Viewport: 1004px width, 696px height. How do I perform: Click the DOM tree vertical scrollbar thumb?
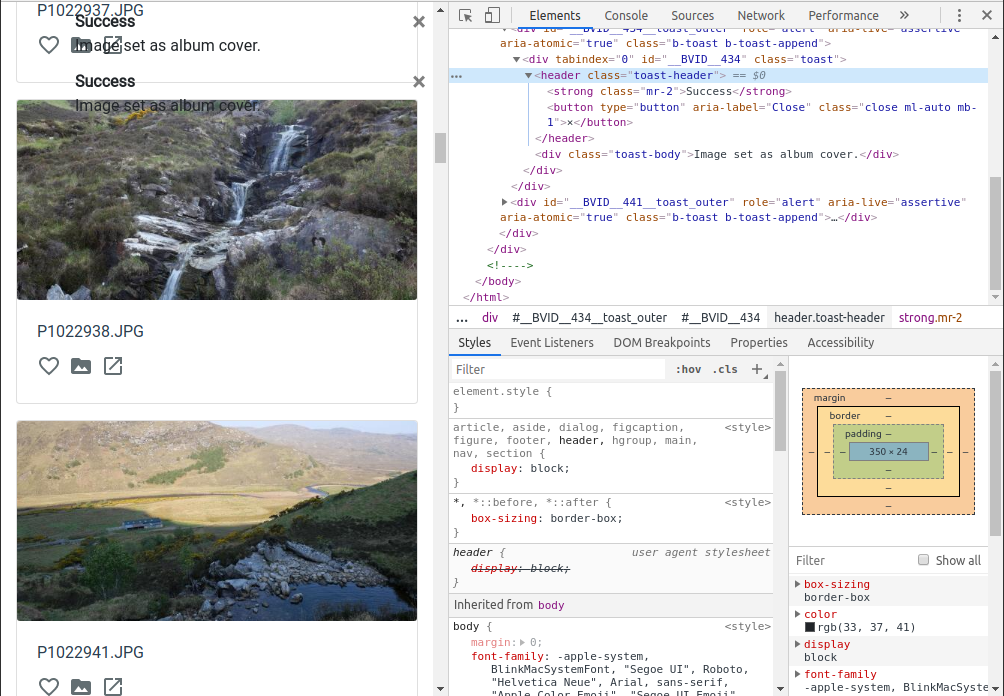pos(995,234)
